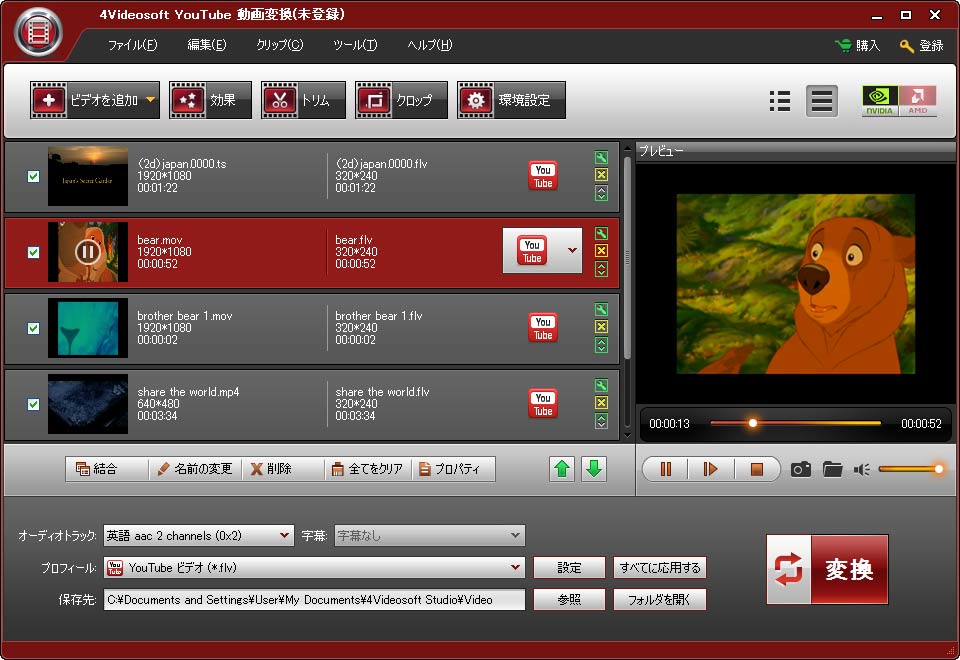This screenshot has height=660, width=960.
Task: Click the 変換 convert button
Action: 827,569
